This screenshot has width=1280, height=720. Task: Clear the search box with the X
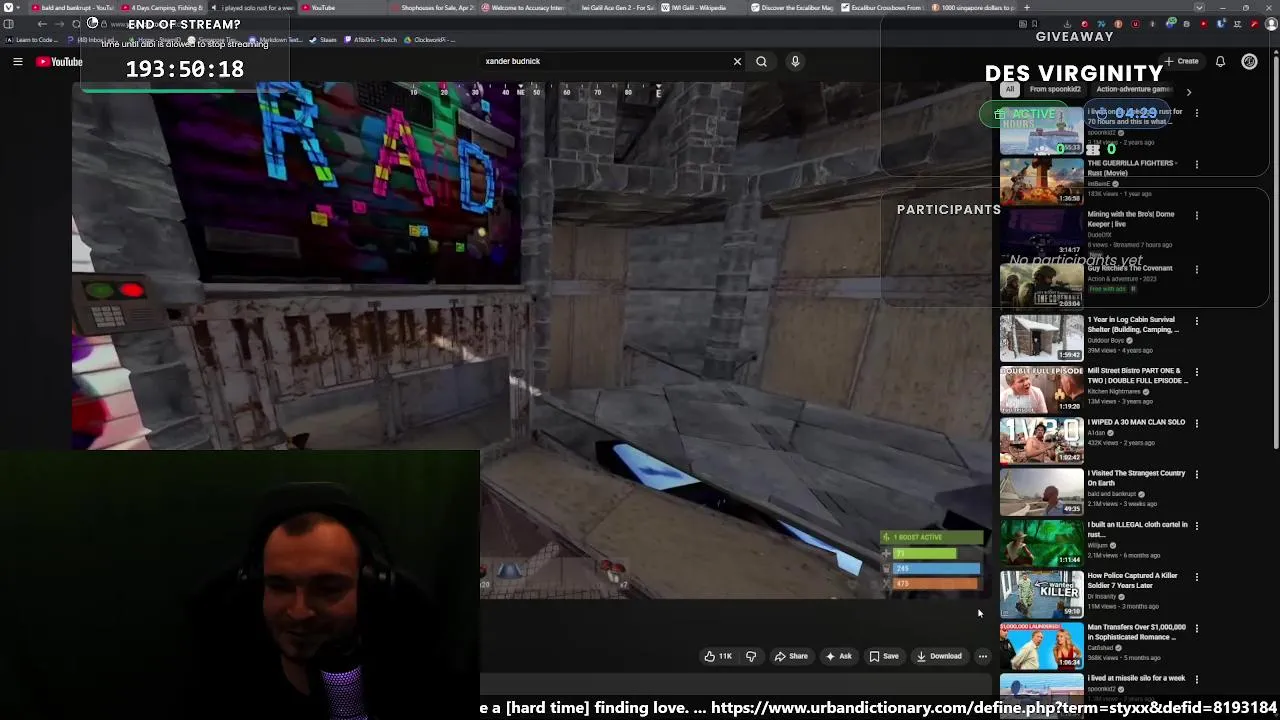[x=737, y=61]
